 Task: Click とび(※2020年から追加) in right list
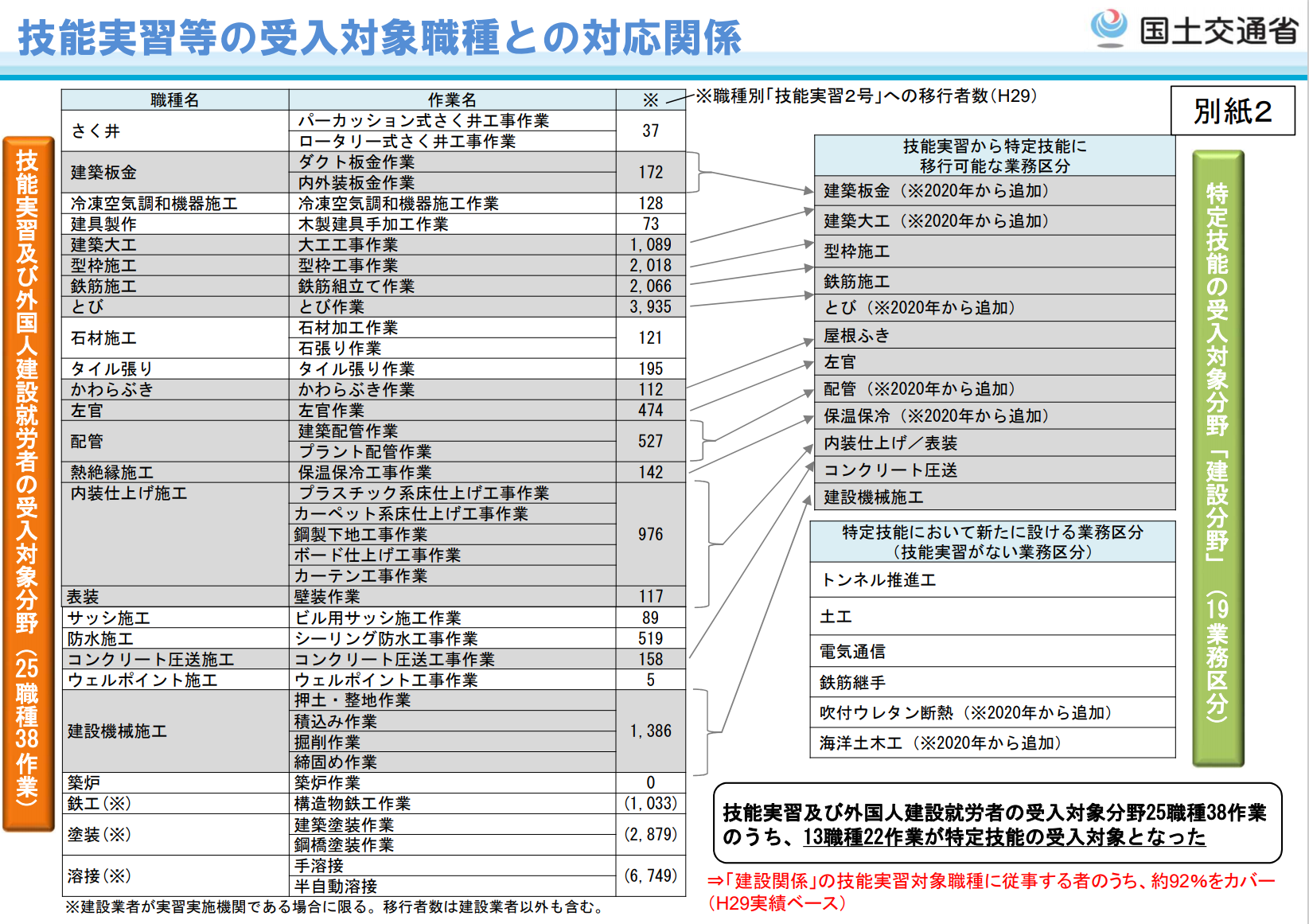point(995,308)
